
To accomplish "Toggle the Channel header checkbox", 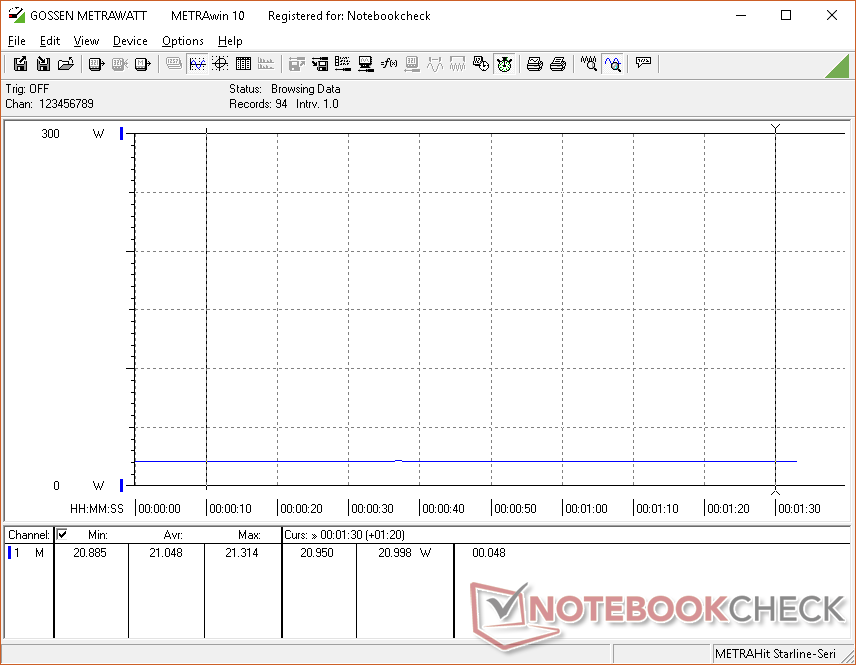I will click(62, 534).
